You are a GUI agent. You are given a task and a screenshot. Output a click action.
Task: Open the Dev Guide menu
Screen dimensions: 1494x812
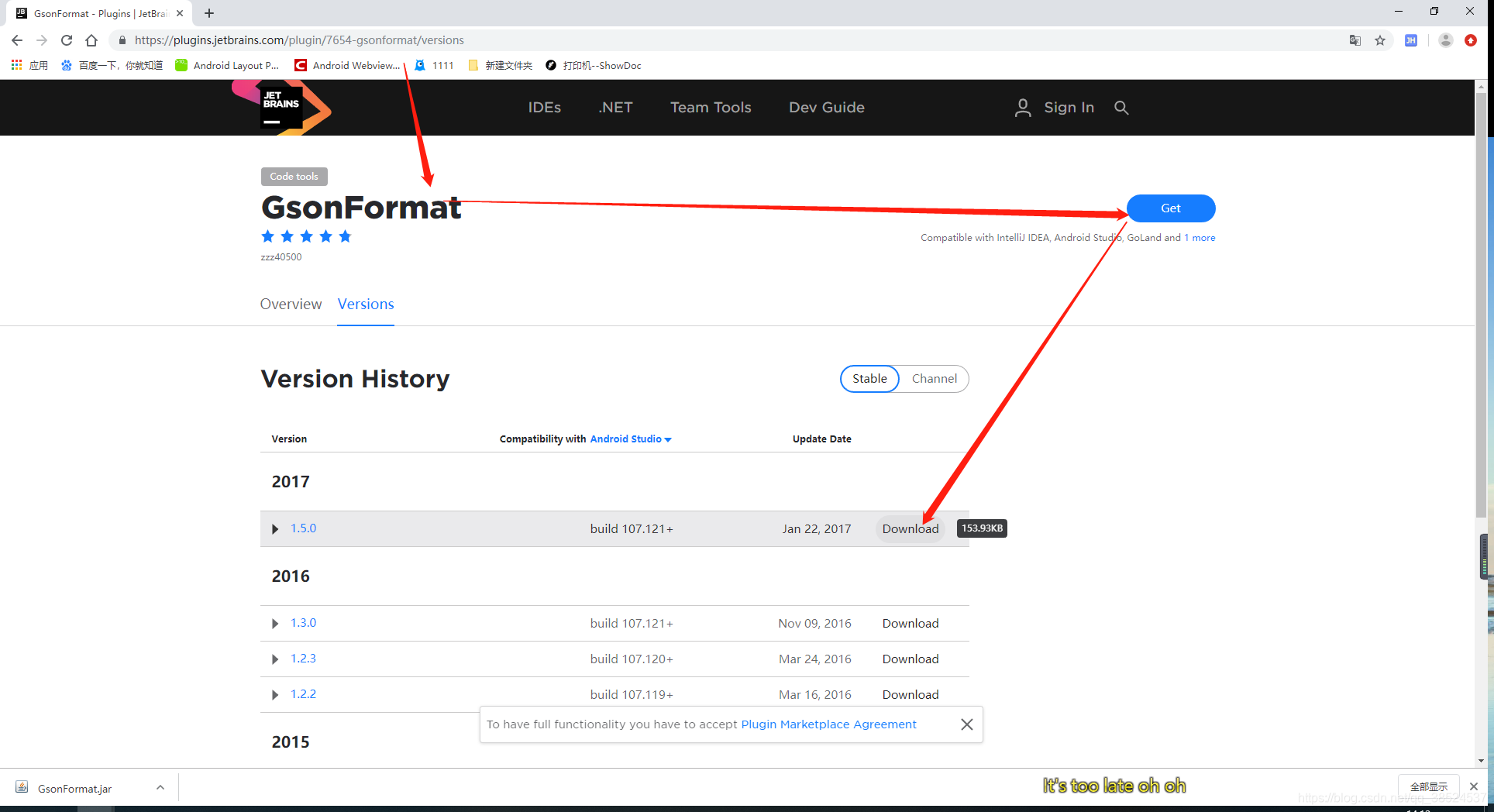tap(826, 108)
